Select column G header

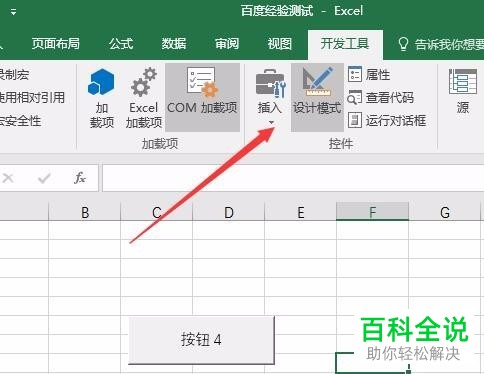(x=445, y=212)
